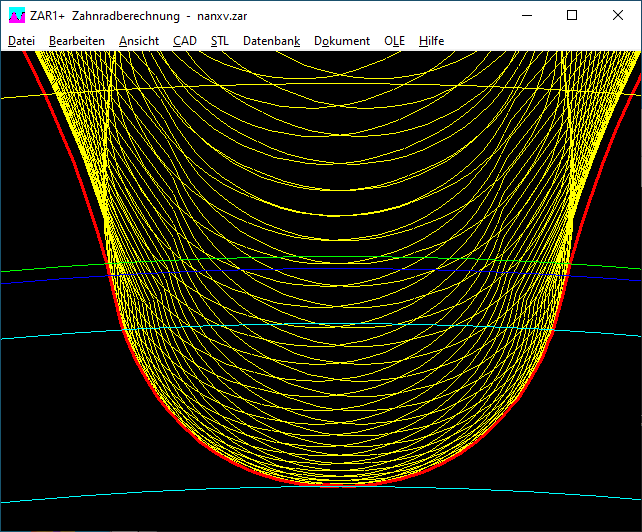
Task: Open the Bearbeiten menu
Action: pyautogui.click(x=76, y=41)
